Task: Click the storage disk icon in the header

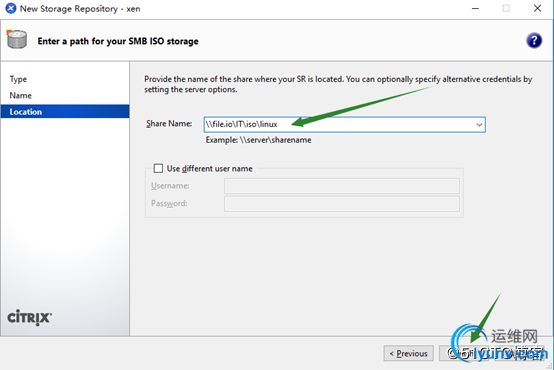Action: point(17,39)
